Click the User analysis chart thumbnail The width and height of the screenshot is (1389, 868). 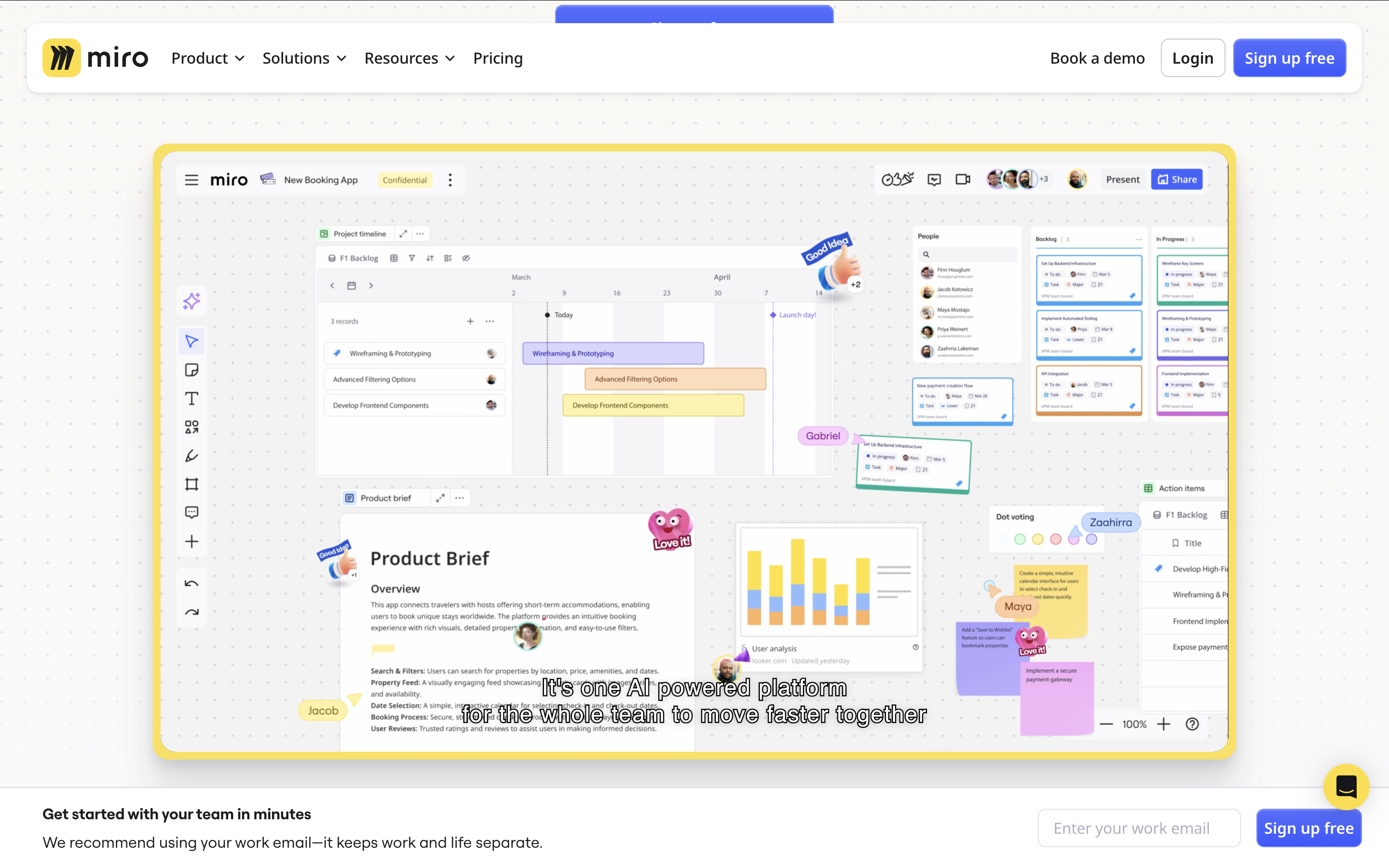[x=830, y=582]
